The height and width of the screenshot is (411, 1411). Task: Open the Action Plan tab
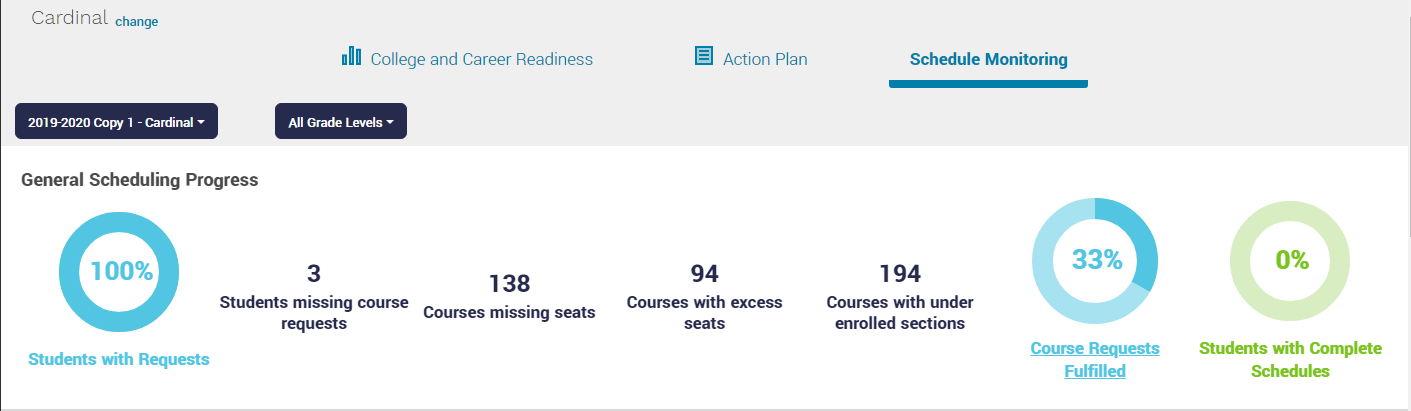pos(765,59)
